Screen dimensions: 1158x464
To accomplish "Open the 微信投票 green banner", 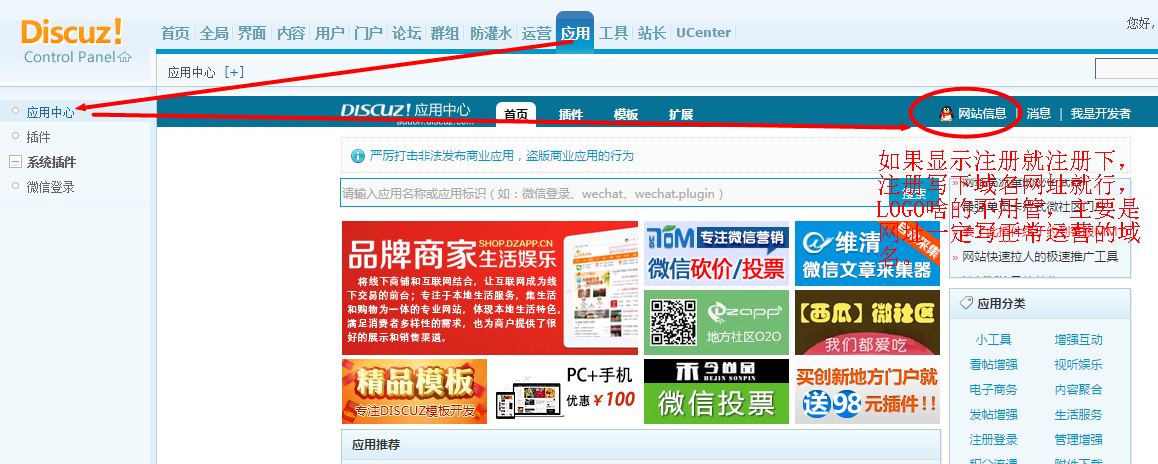I will (716, 392).
